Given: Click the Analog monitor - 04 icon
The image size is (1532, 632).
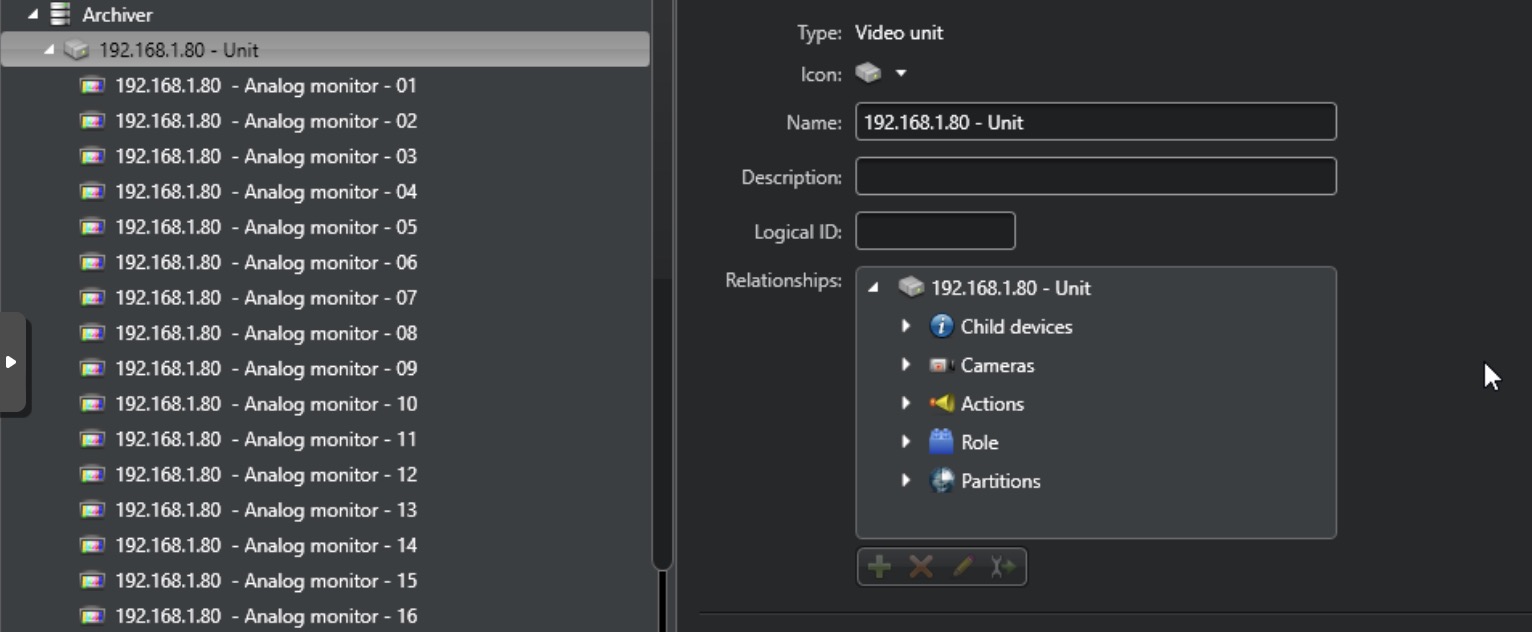Looking at the screenshot, I should click(x=92, y=192).
